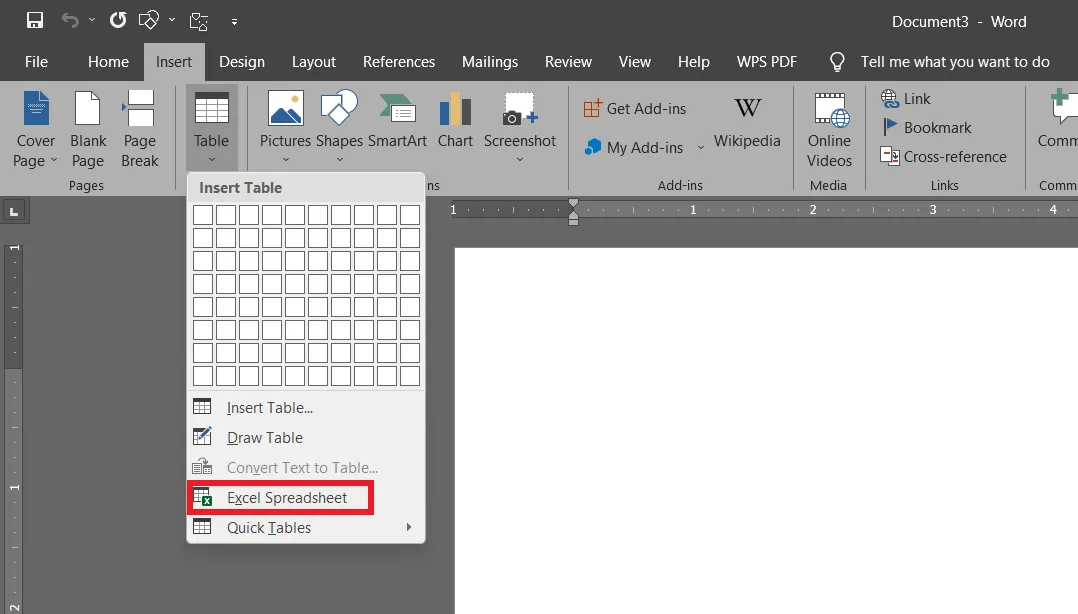This screenshot has width=1078, height=614.
Task: Open the Undo history dropdown arrow
Action: click(92, 21)
